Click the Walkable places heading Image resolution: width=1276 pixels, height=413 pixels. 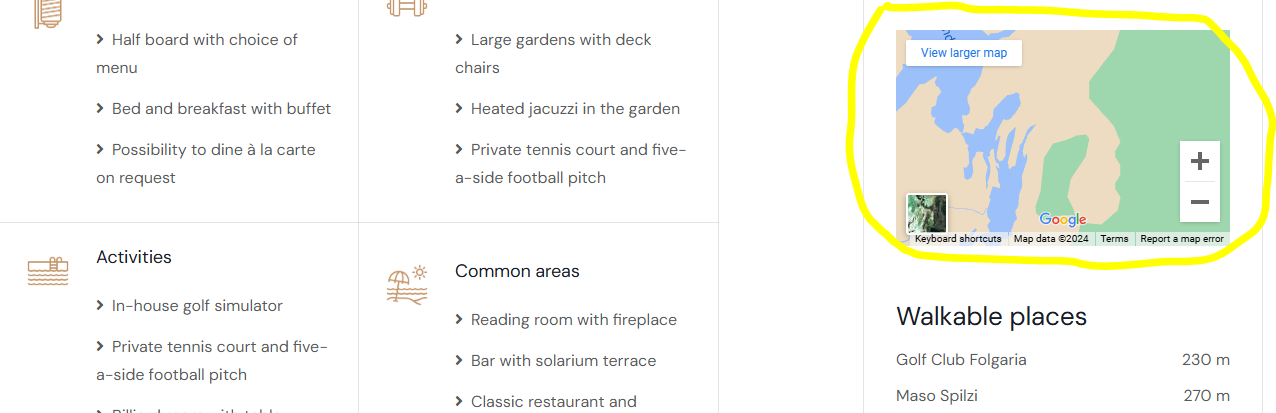tap(991, 317)
